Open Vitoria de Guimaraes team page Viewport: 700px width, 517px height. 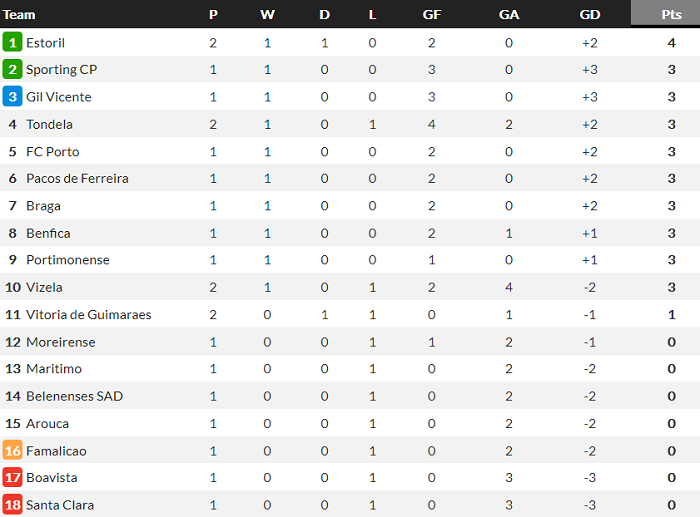(x=89, y=315)
